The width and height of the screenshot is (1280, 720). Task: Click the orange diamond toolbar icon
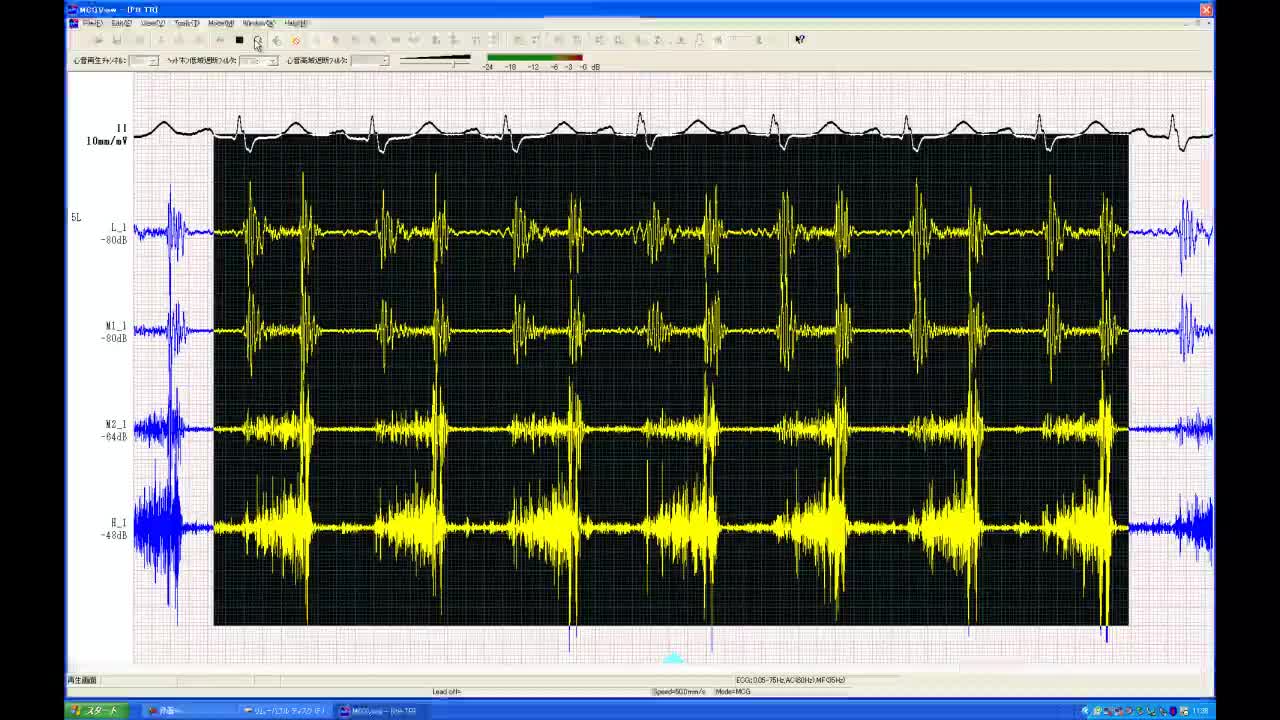click(295, 40)
